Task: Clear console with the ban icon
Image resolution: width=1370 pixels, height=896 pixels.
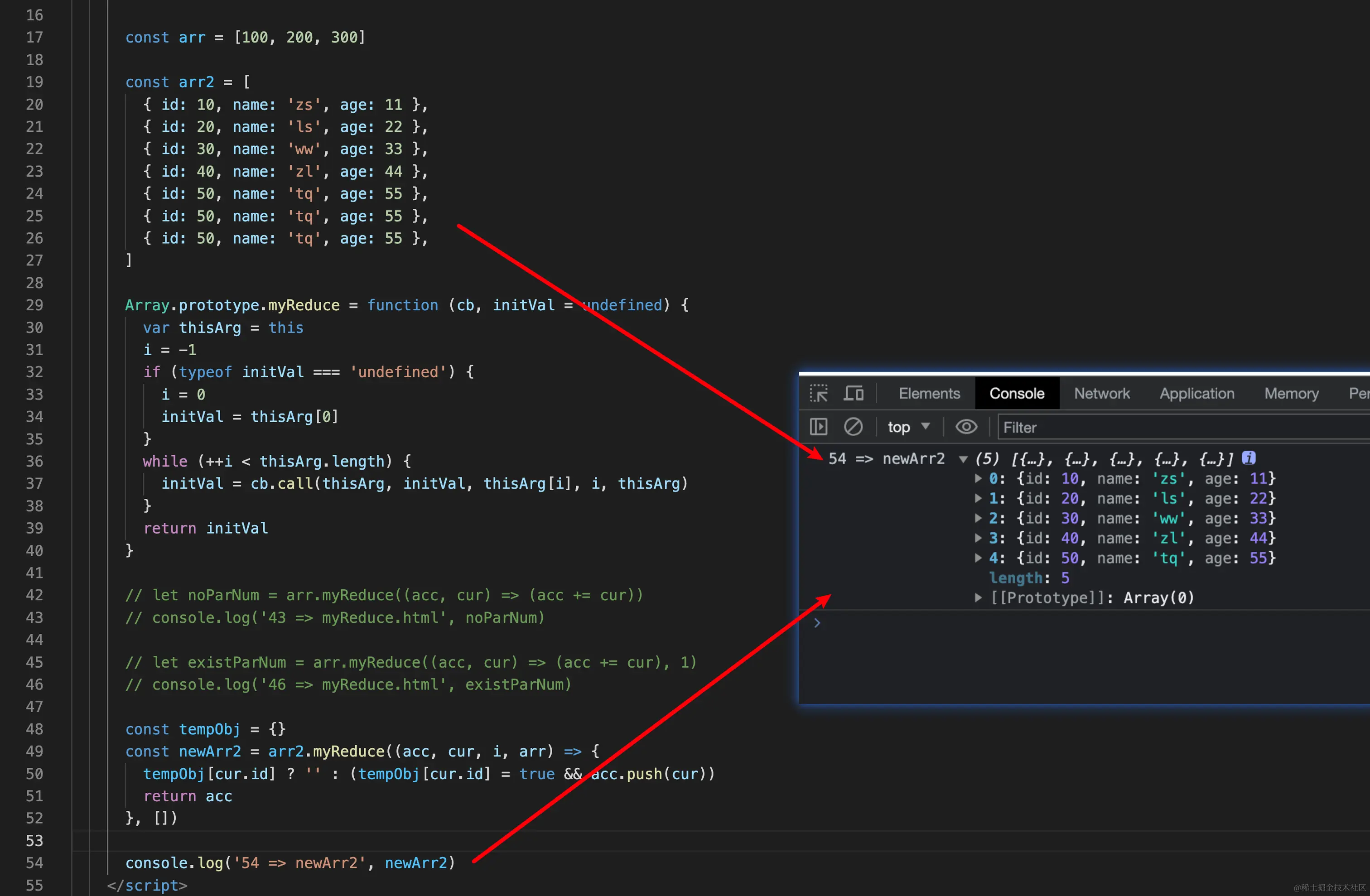Action: tap(853, 427)
